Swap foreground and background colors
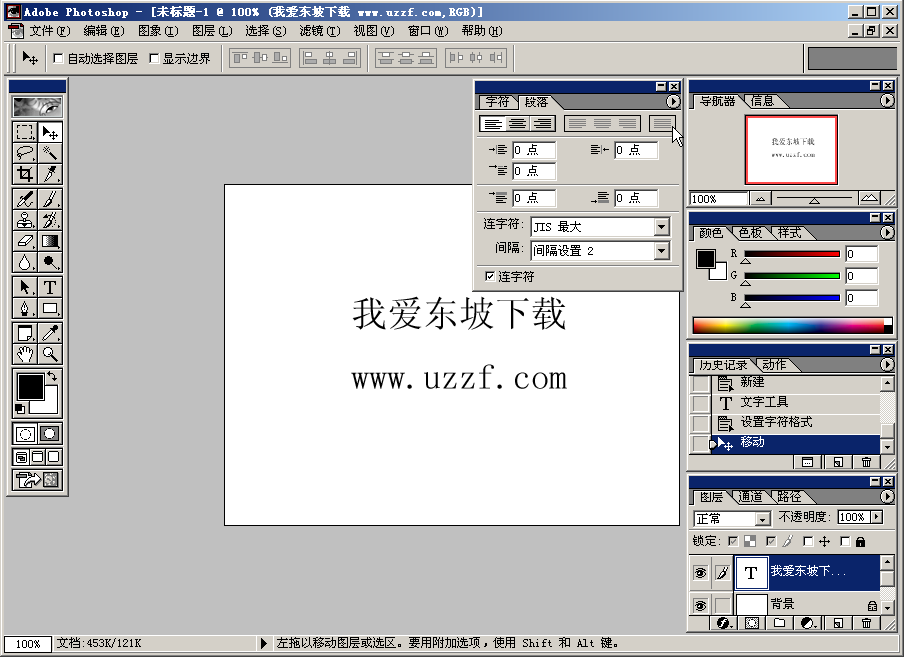 (52, 376)
